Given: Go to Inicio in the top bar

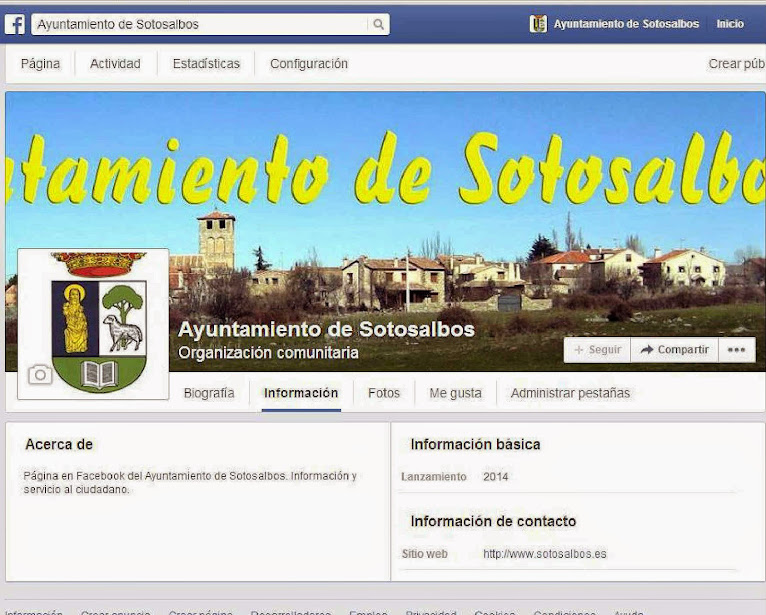Looking at the screenshot, I should point(730,24).
